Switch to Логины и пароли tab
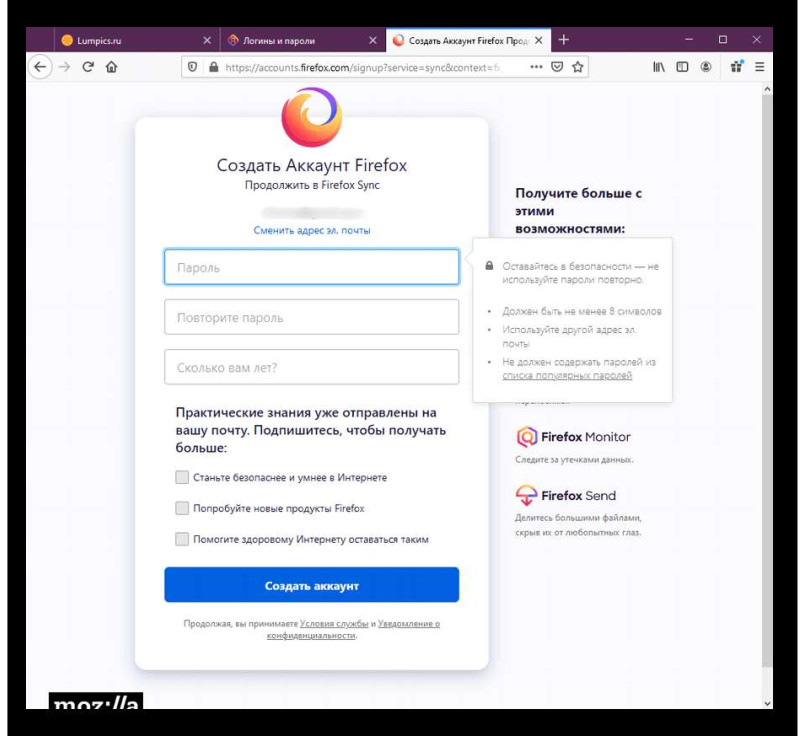 [x=303, y=40]
